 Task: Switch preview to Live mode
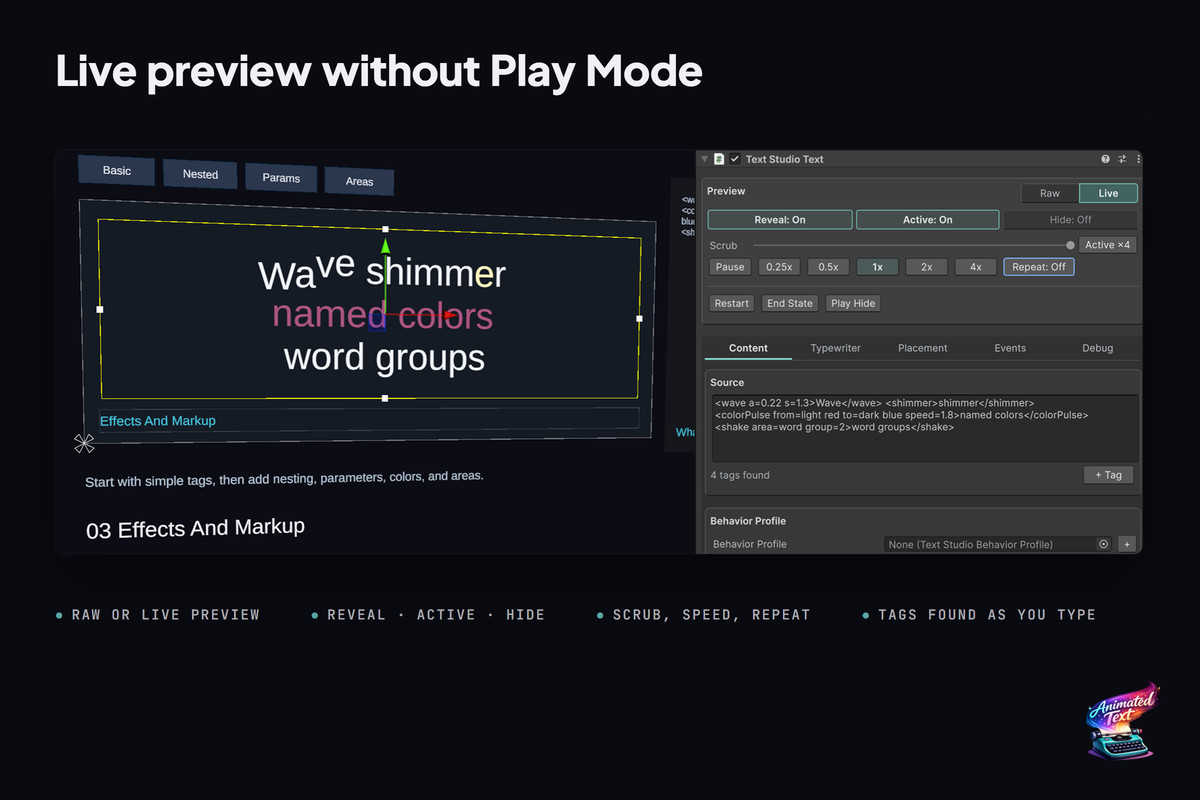tap(1108, 193)
